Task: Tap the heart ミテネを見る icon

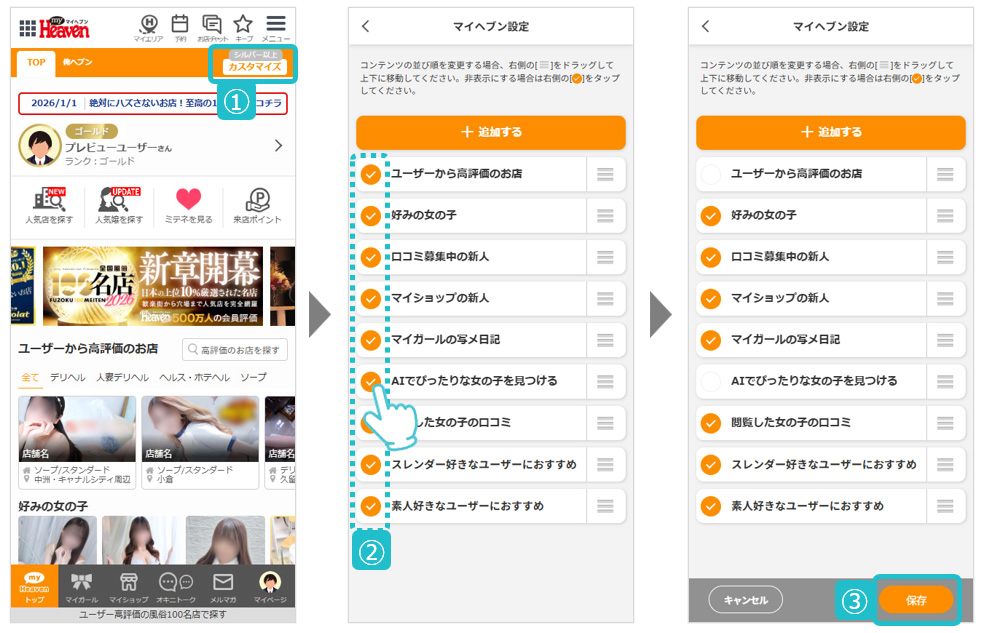Action: tap(188, 205)
